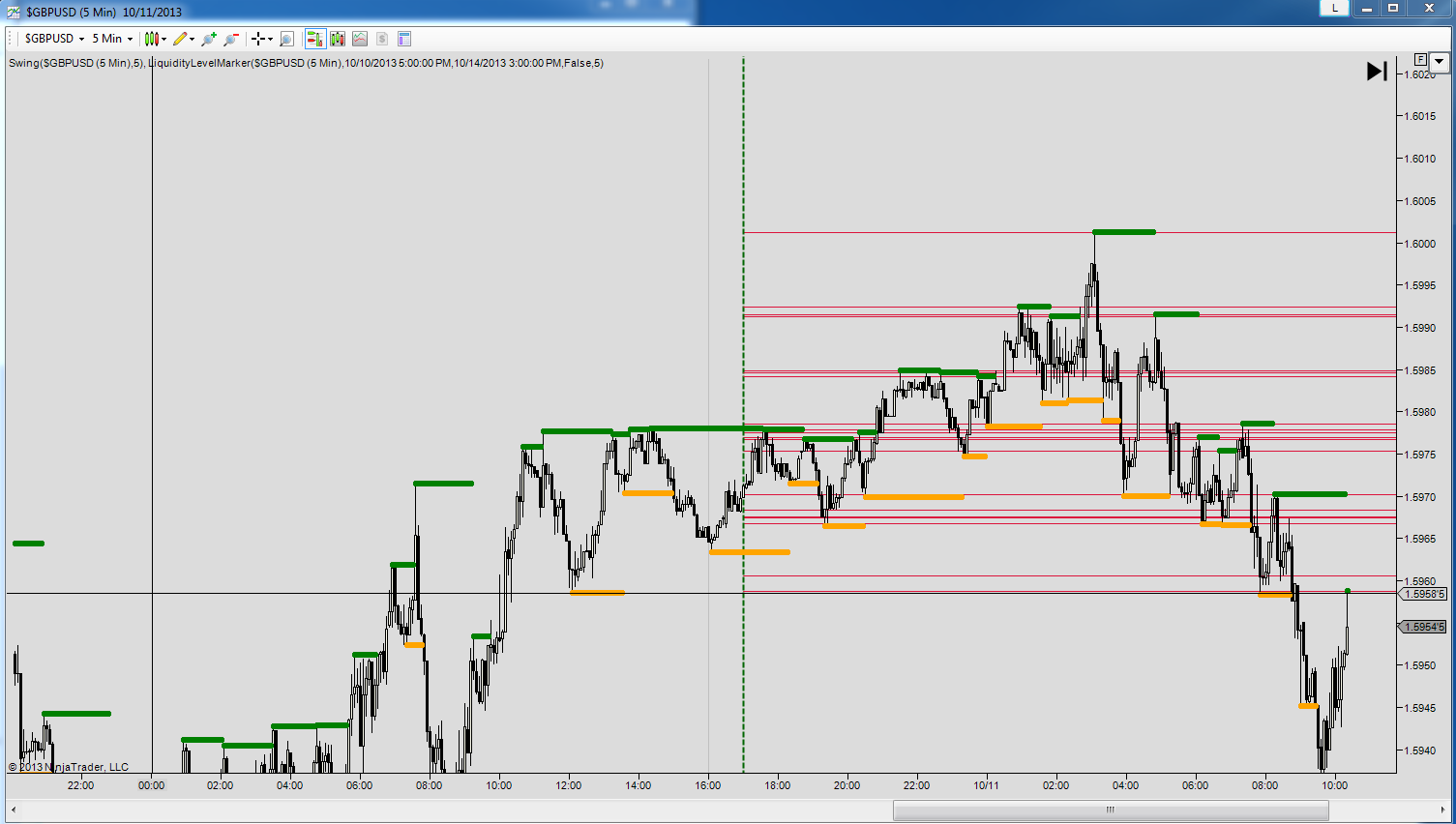The height and width of the screenshot is (824, 1456).
Task: Toggle the Chart Trader panel icon
Action: [x=314, y=39]
